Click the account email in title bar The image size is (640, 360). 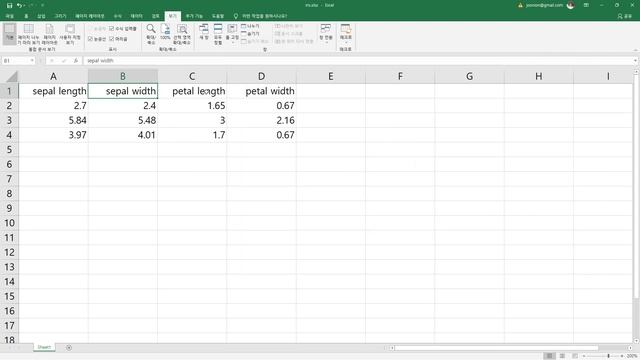click(x=544, y=5)
